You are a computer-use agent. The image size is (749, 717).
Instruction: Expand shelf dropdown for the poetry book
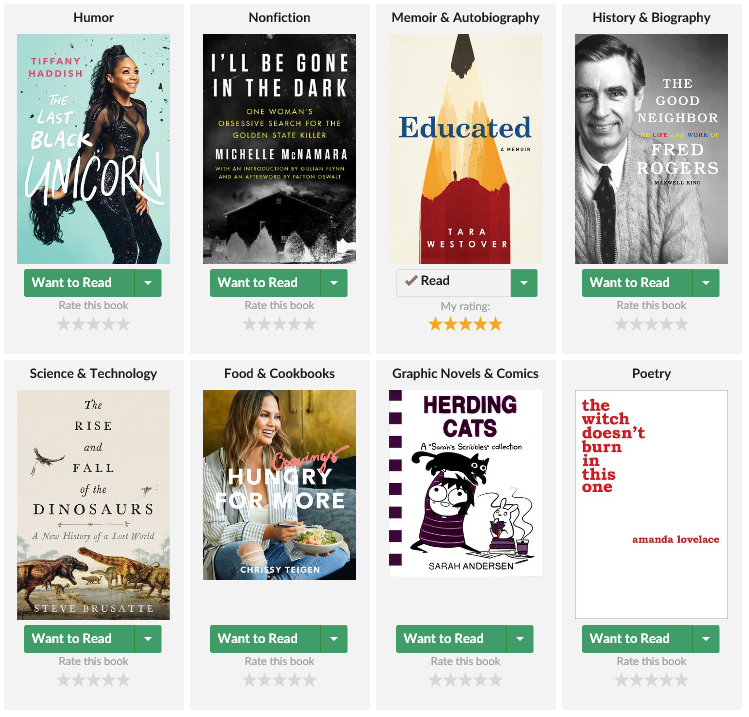coord(706,639)
